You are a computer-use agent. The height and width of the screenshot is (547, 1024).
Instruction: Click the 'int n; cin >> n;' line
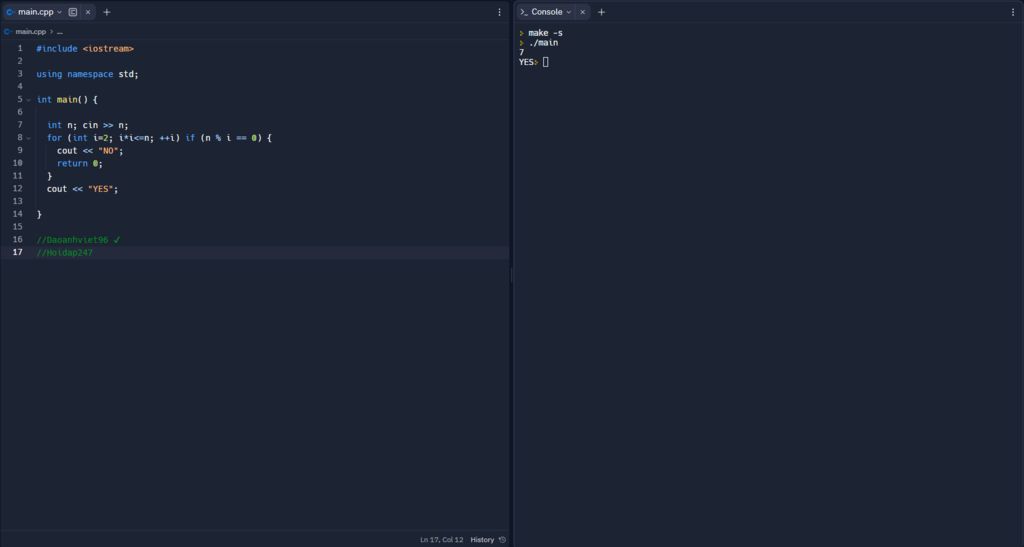click(x=88, y=125)
